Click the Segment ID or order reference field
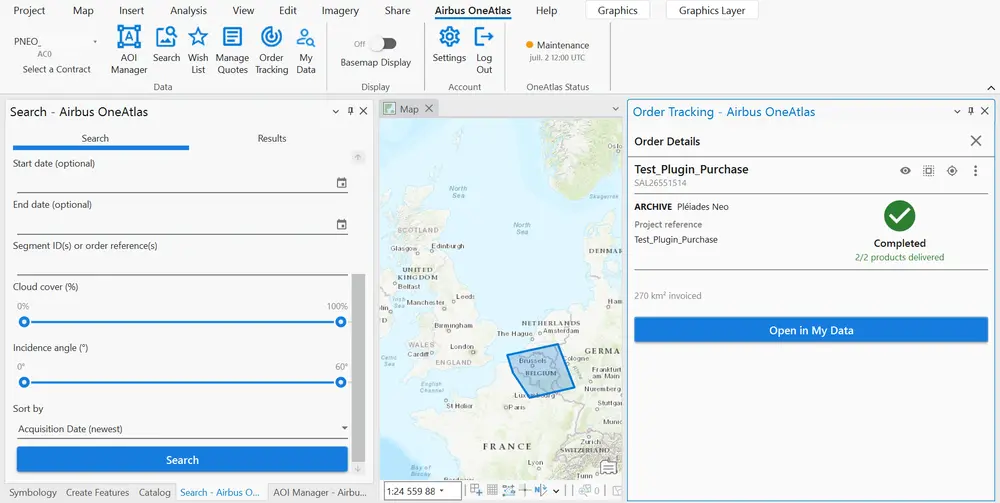Image resolution: width=1000 pixels, height=503 pixels. (182, 265)
